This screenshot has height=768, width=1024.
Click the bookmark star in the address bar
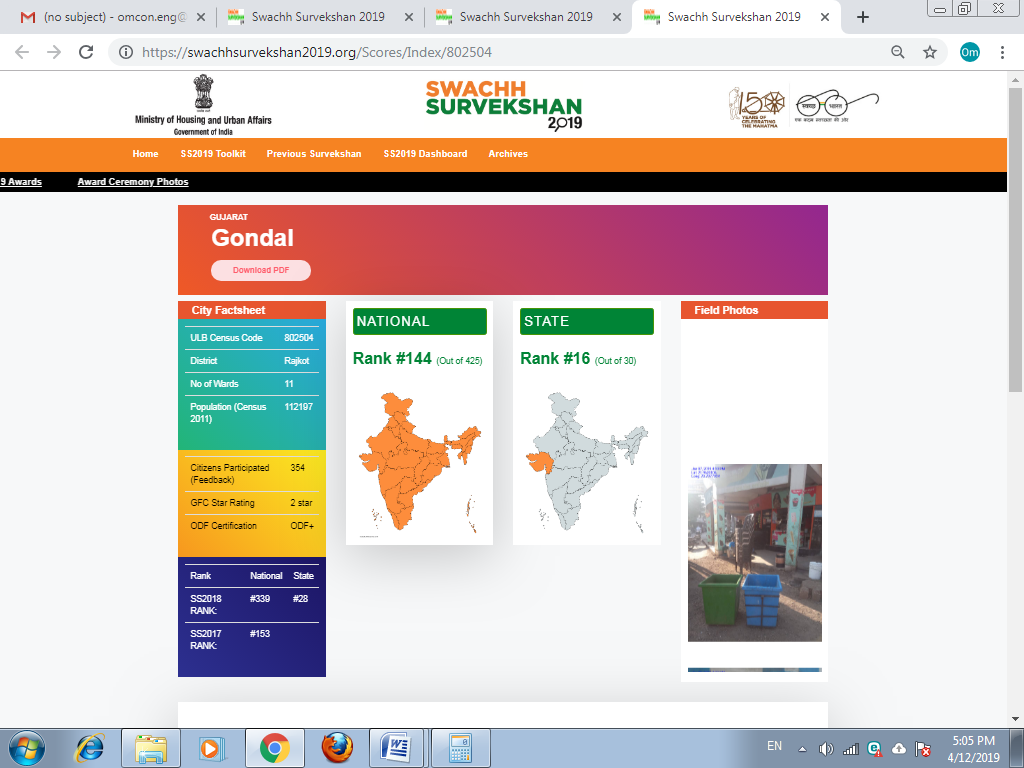928,51
